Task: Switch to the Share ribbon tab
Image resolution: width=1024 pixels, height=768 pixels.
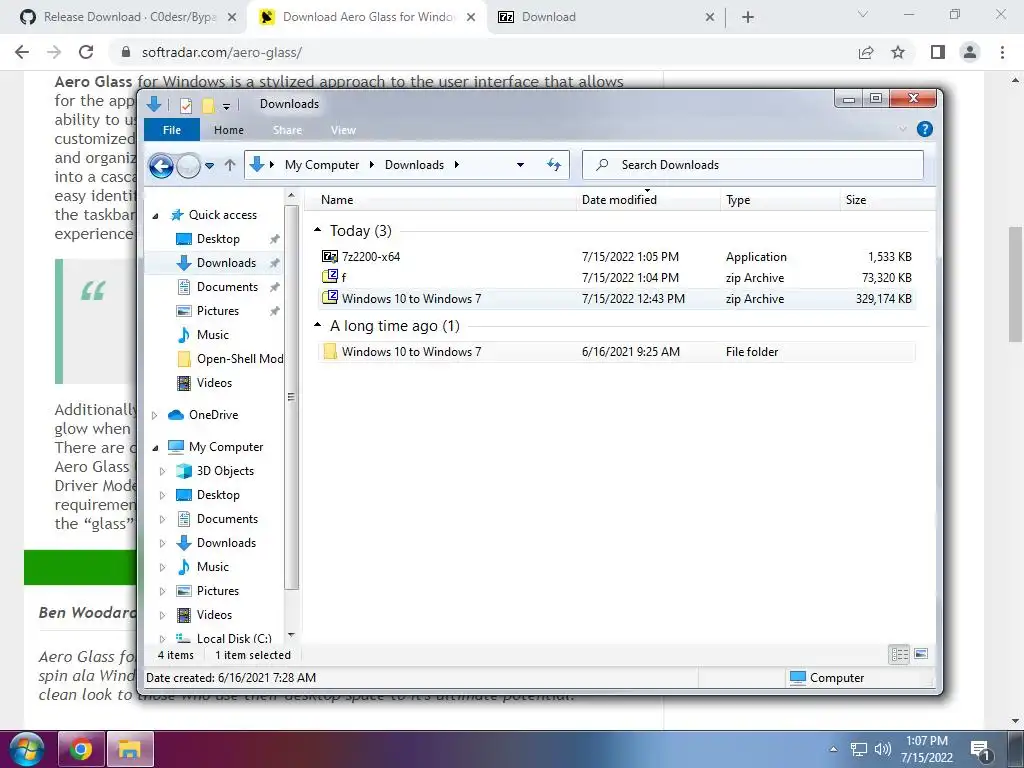Action: (x=287, y=130)
